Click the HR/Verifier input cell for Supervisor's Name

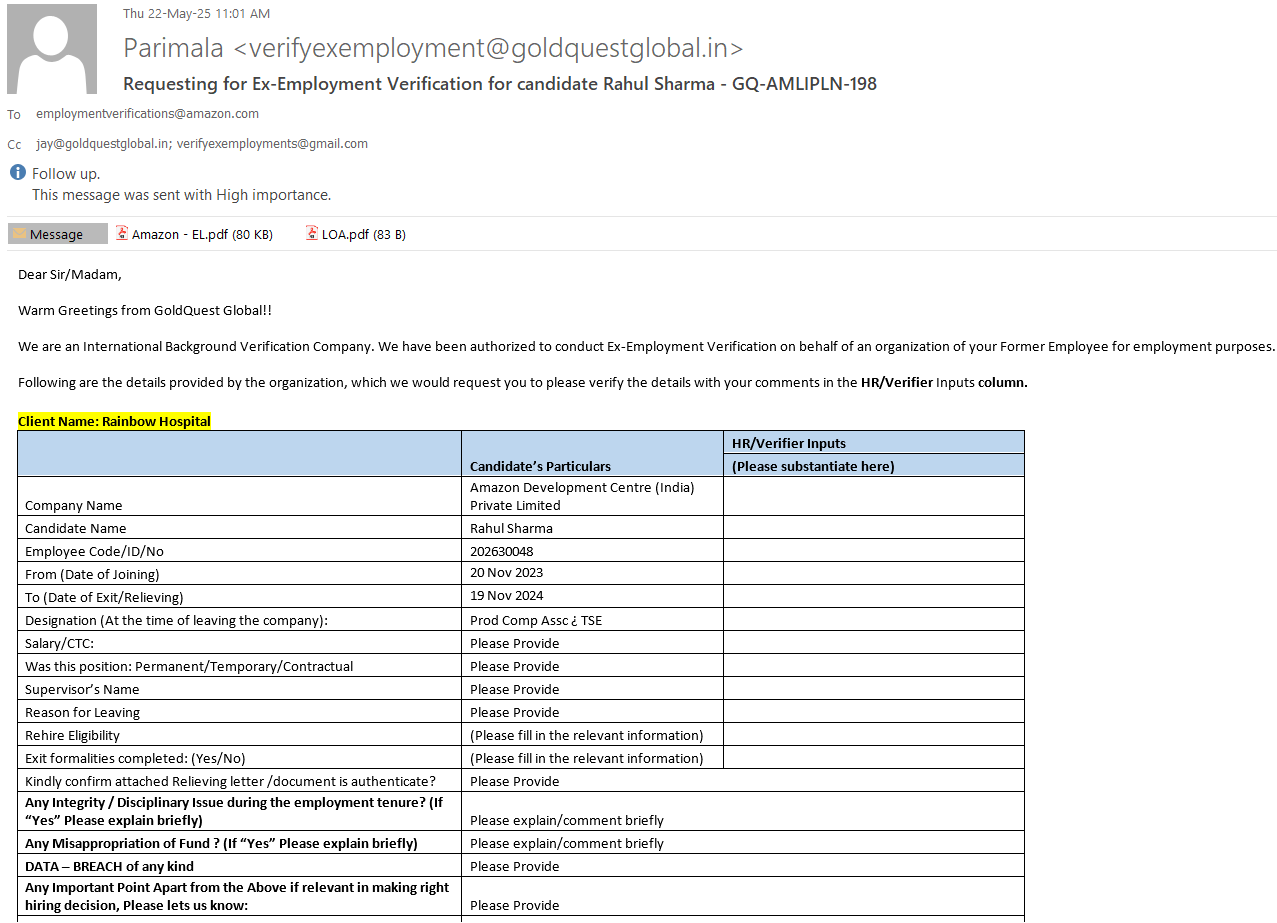[873, 689]
